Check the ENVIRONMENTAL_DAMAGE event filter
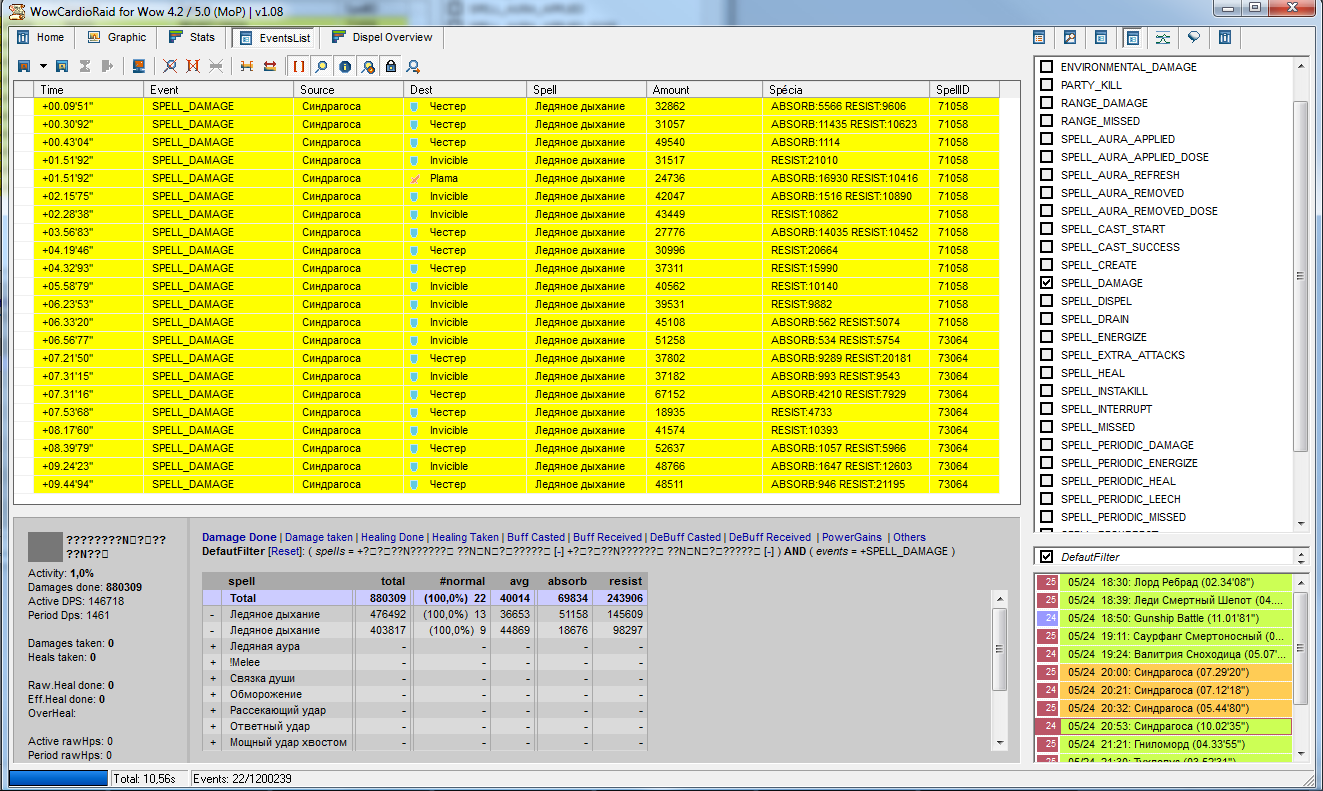 point(1046,67)
